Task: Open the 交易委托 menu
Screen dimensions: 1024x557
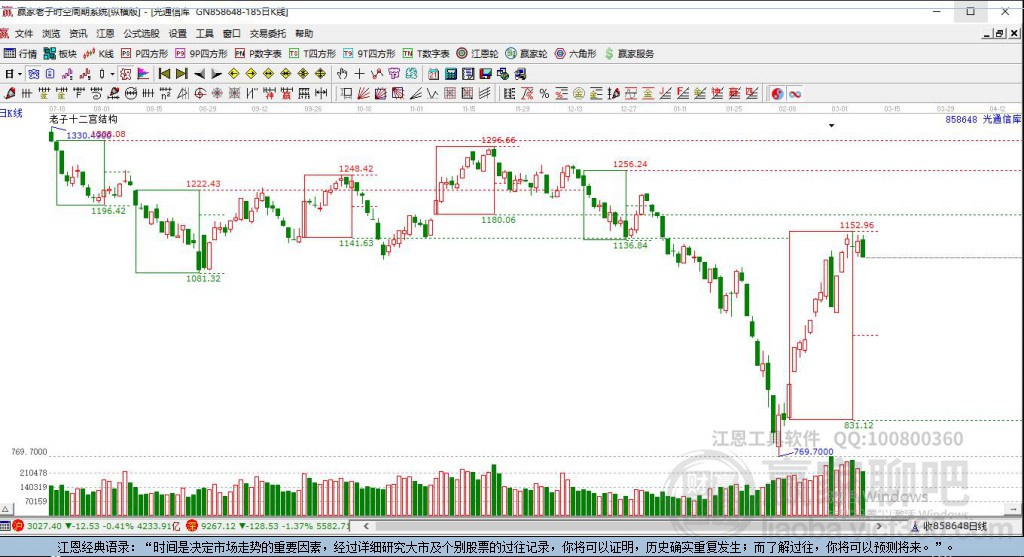Action: click(x=268, y=33)
